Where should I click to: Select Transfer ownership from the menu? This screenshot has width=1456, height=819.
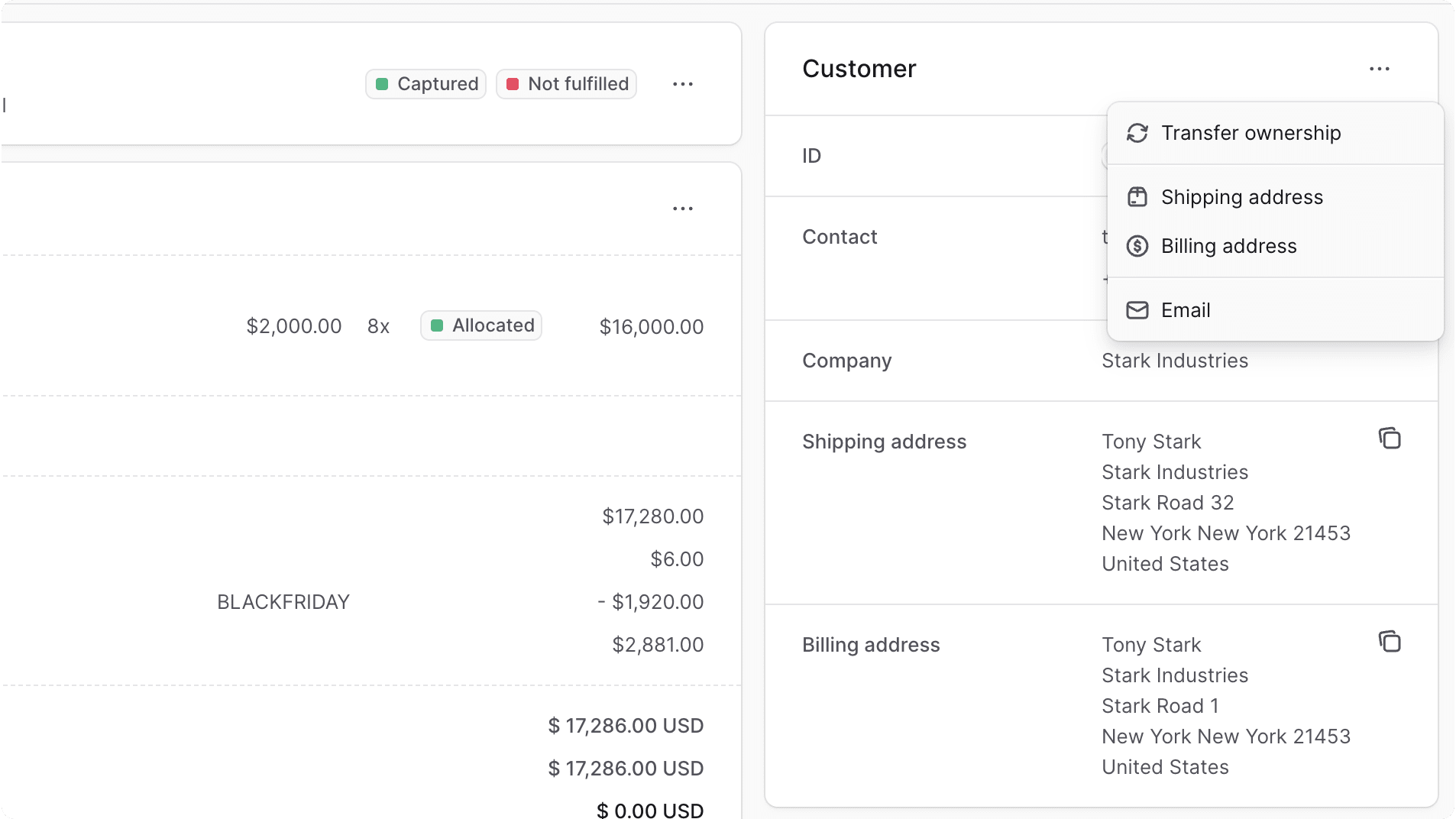[1251, 133]
